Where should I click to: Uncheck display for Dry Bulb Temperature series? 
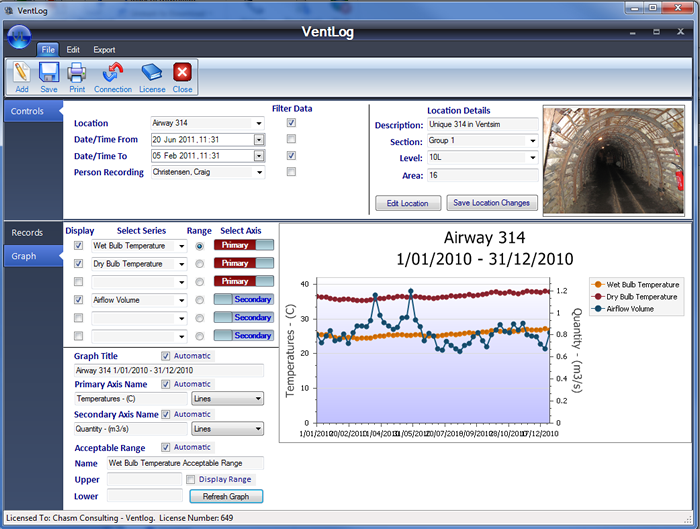point(78,263)
